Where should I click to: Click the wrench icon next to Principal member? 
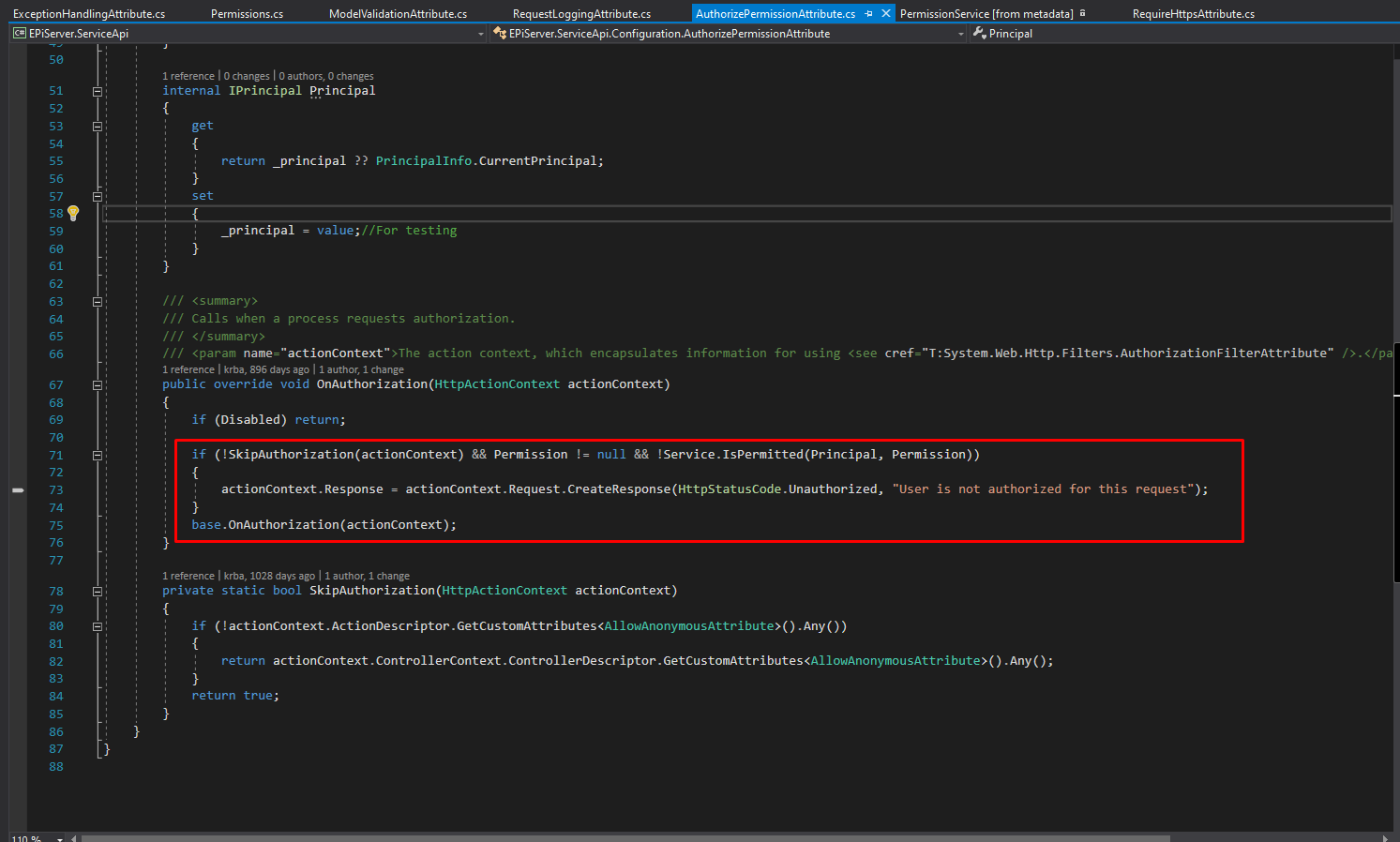point(979,34)
